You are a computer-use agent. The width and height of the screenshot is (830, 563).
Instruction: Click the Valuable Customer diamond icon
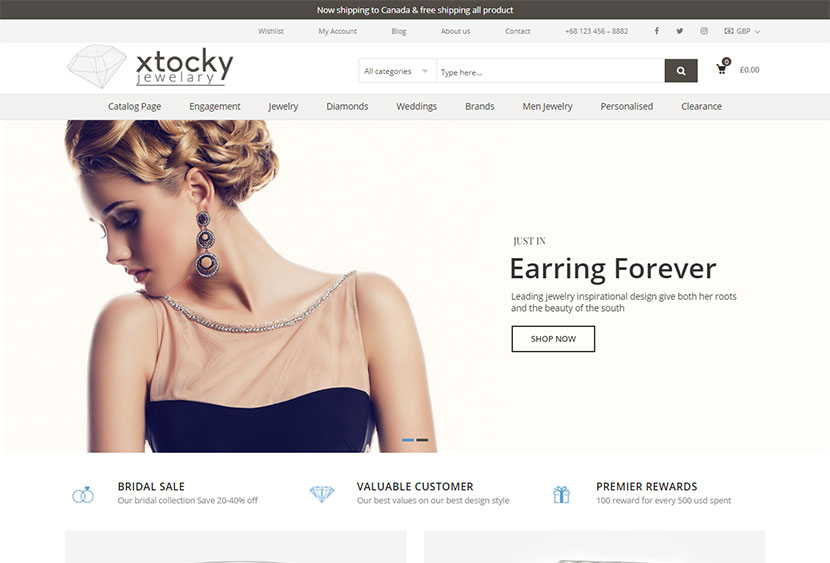click(322, 494)
